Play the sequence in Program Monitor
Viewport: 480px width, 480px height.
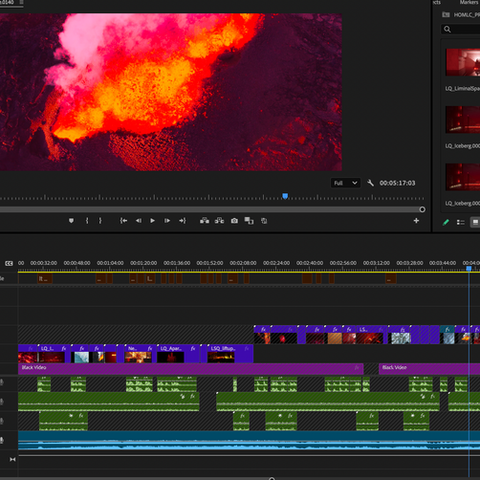point(152,221)
